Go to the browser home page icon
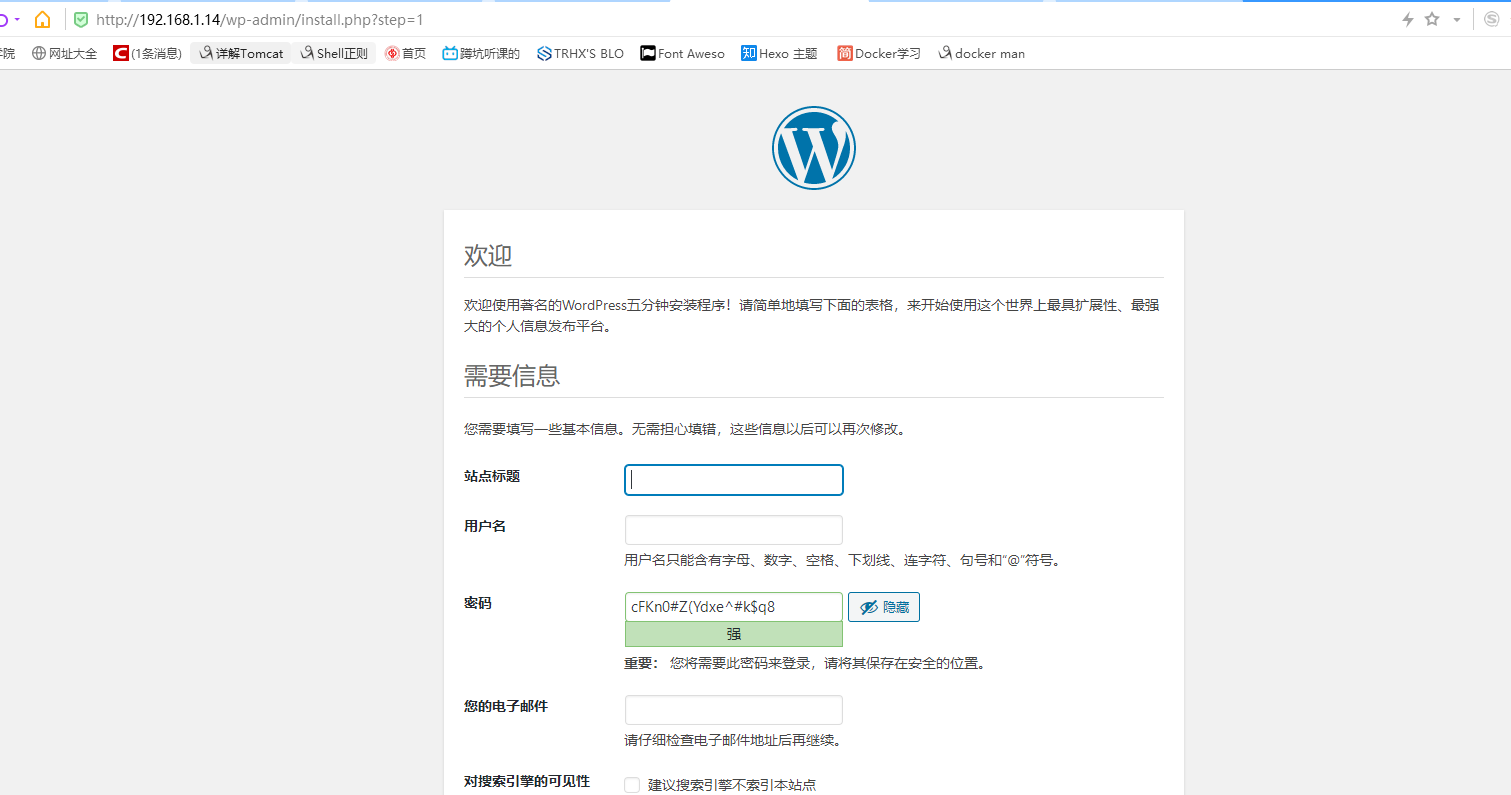 pos(42,19)
